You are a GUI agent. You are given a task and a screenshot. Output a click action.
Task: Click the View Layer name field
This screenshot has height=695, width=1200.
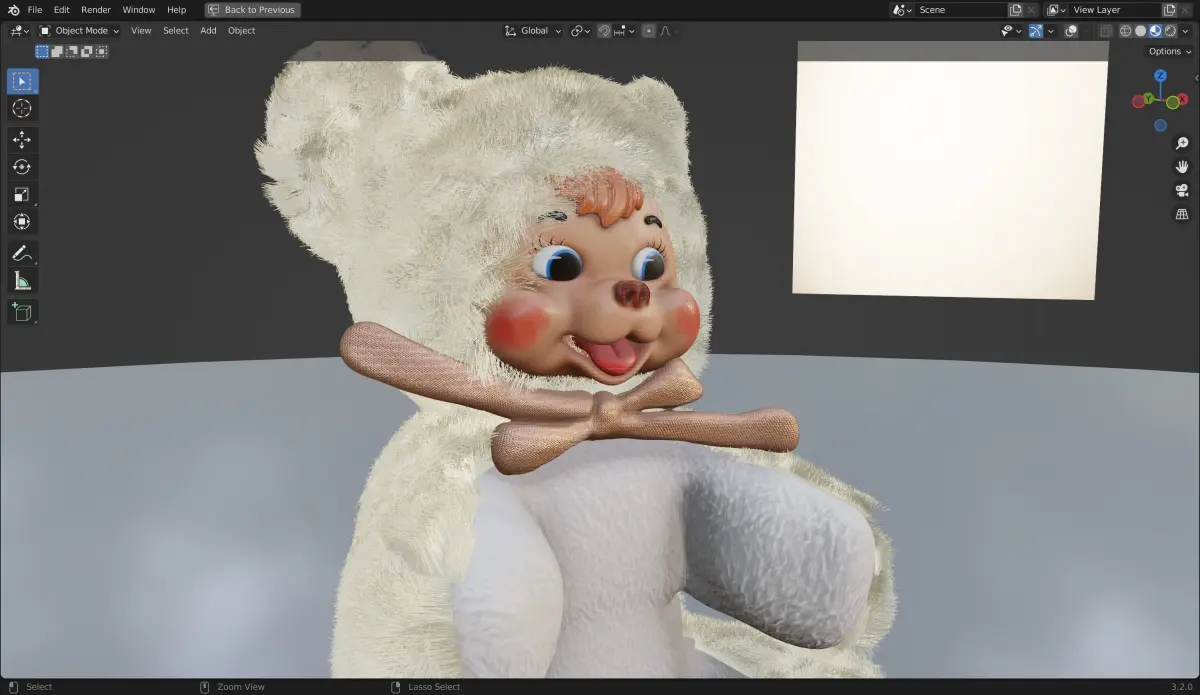coord(1115,10)
